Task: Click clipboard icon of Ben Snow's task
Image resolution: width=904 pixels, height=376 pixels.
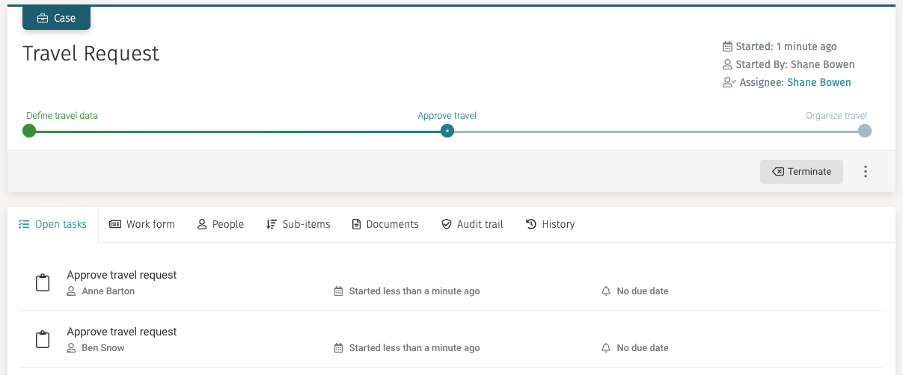Action: click(43, 339)
